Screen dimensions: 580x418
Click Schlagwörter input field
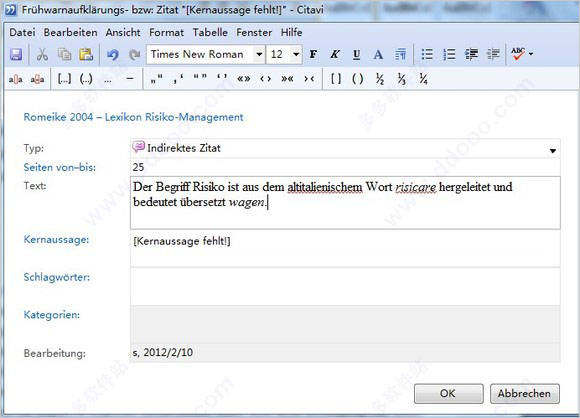coord(345,287)
